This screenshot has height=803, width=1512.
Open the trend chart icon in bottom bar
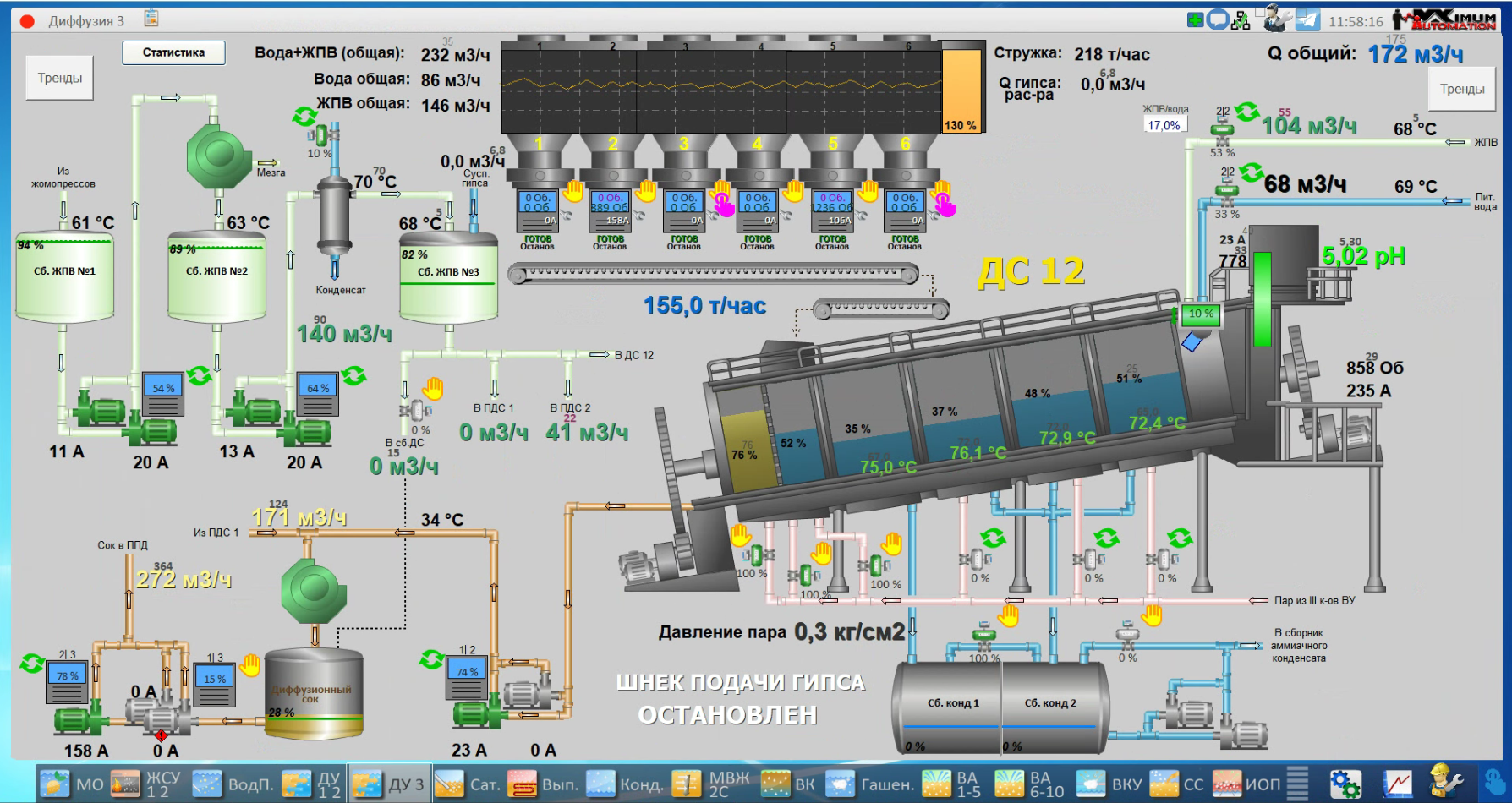pyautogui.click(x=1397, y=784)
